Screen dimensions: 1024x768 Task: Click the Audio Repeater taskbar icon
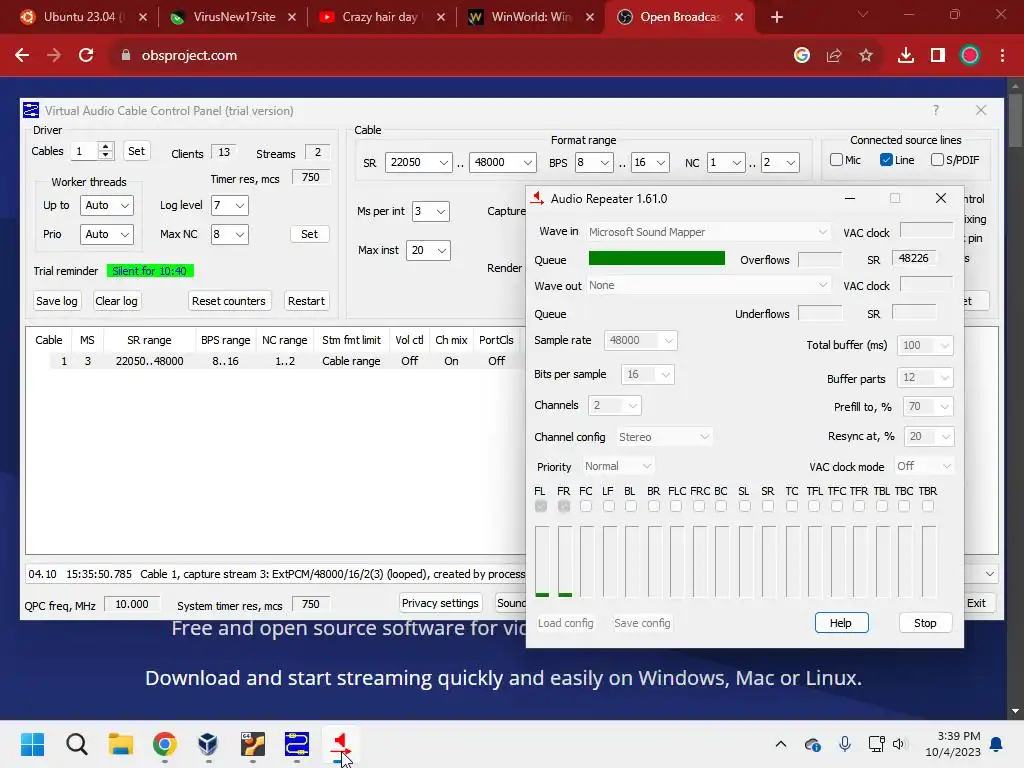click(340, 744)
